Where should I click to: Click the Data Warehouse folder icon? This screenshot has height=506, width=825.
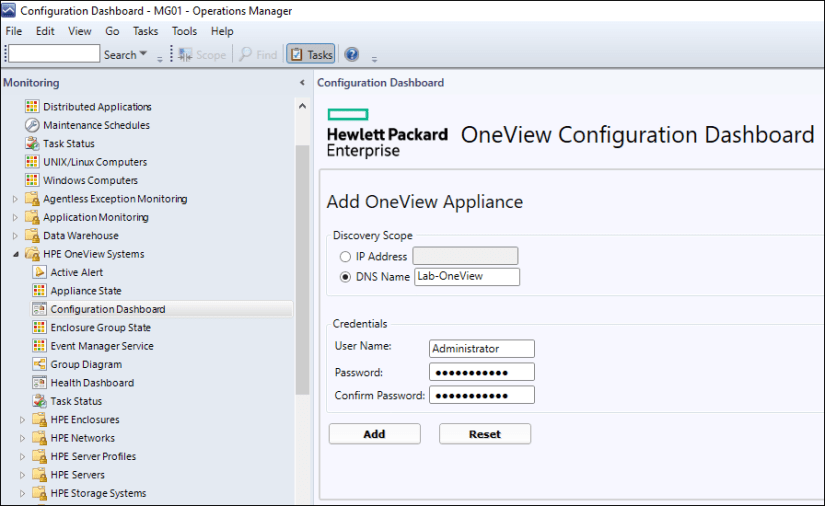click(x=32, y=236)
